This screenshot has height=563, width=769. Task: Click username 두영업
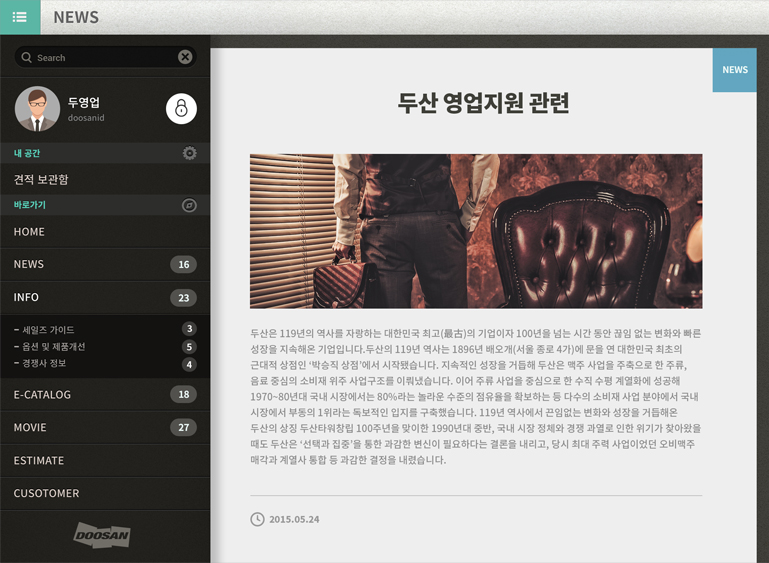pos(84,102)
